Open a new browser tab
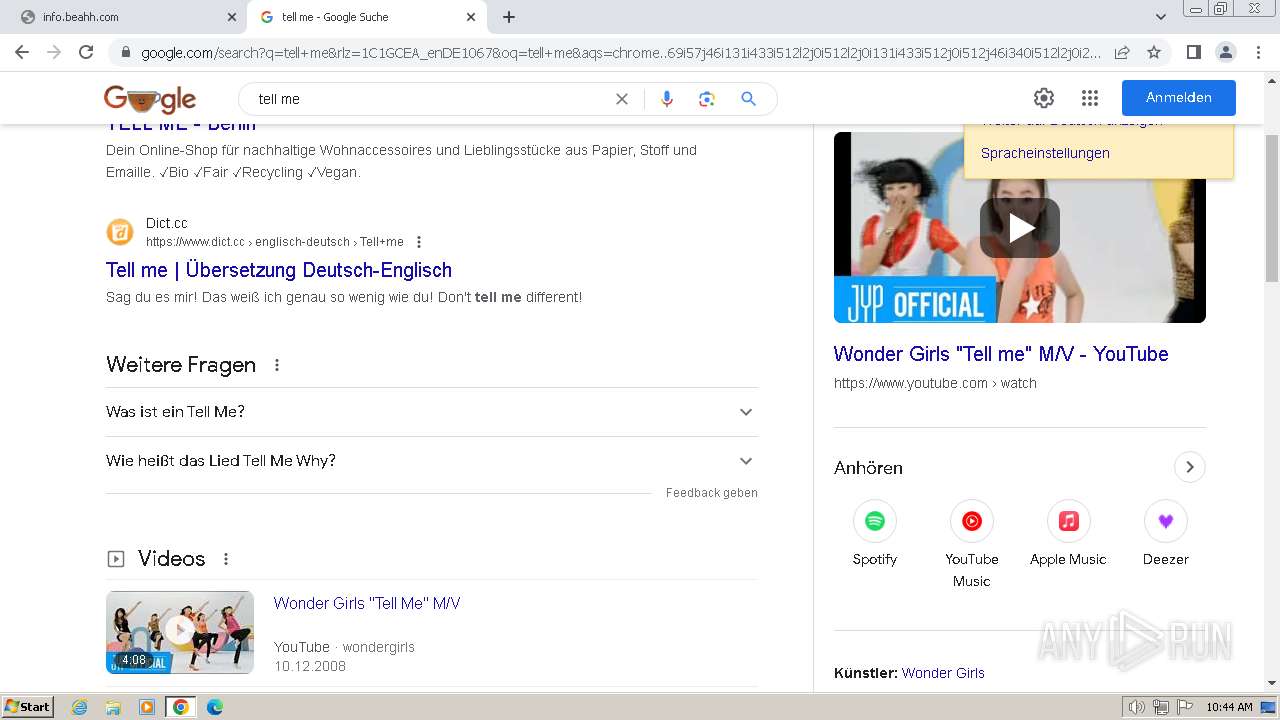Viewport: 1280px width, 720px height. tap(509, 17)
